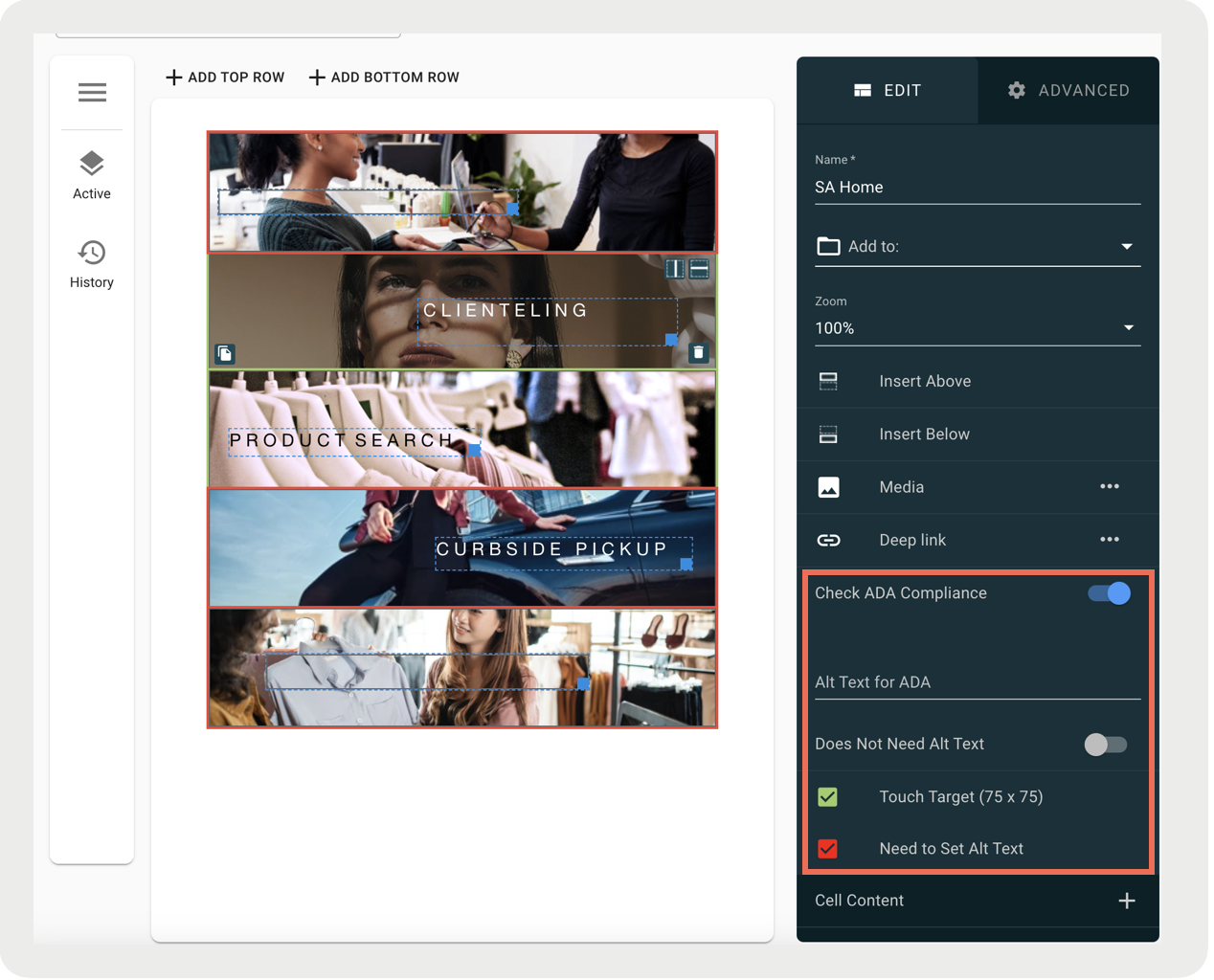The width and height of the screenshot is (1214, 980).
Task: Click the Touch Target green checkbox
Action: pos(828,797)
